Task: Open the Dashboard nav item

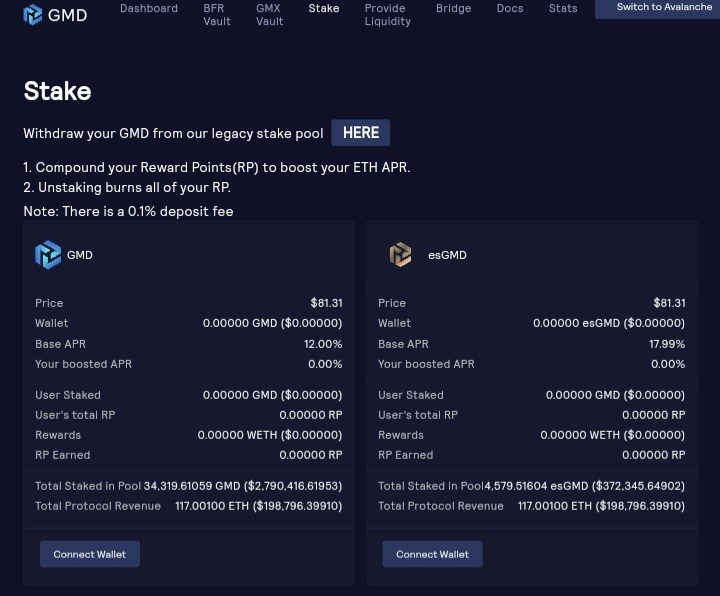Action: pos(149,8)
